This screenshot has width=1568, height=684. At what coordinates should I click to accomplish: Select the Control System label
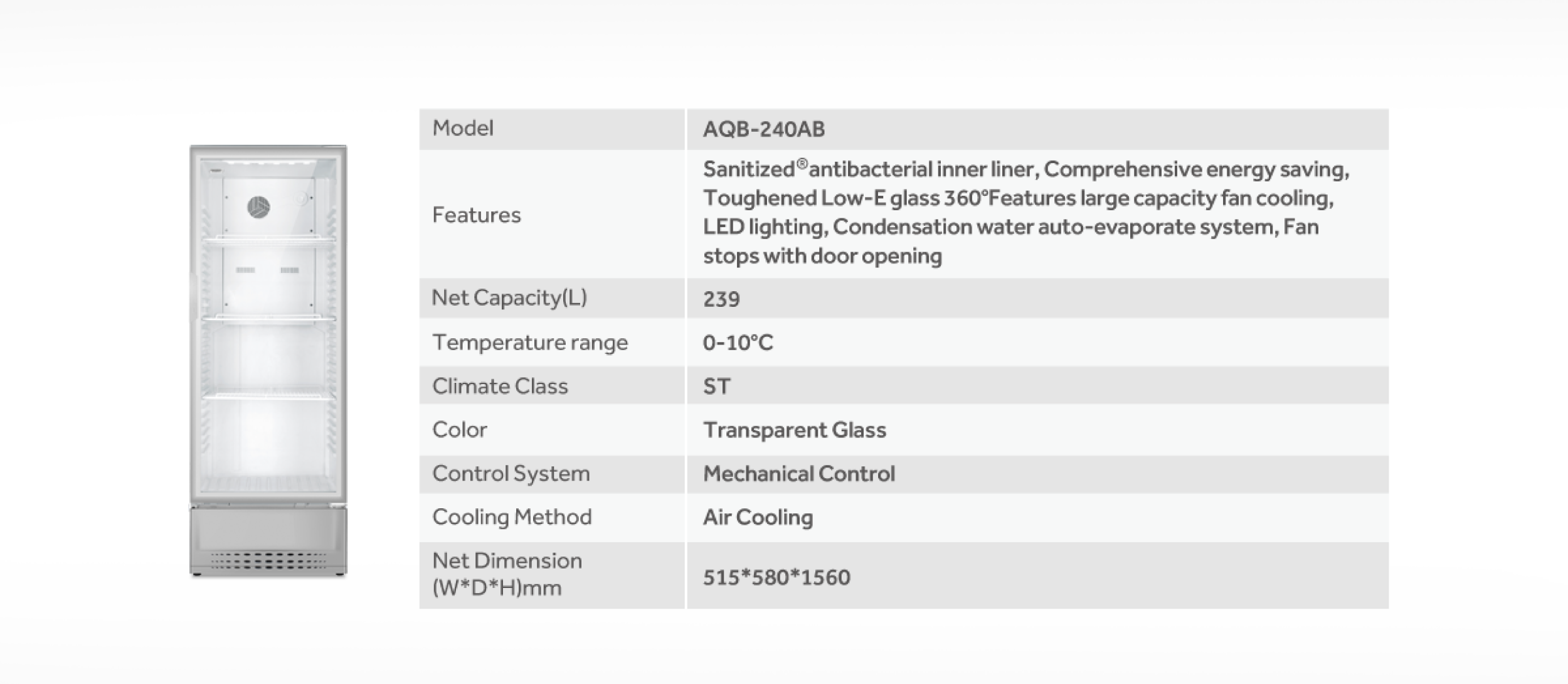pyautogui.click(x=511, y=474)
